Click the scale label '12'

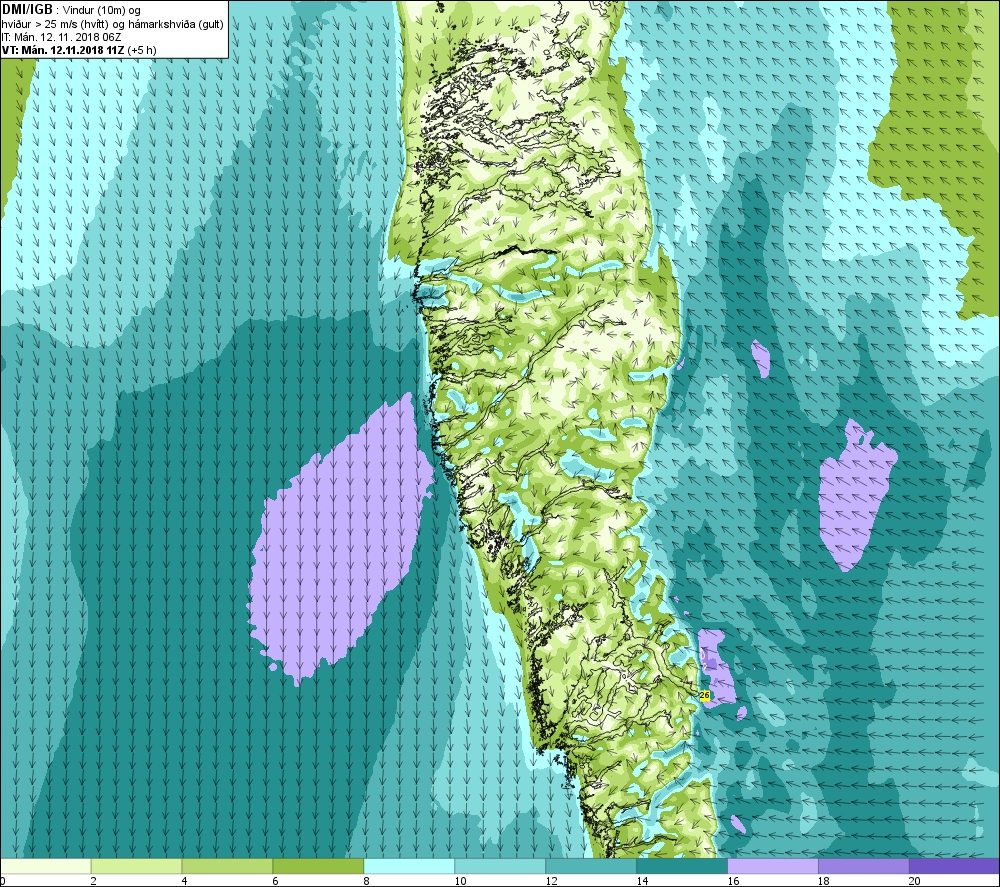point(552,881)
